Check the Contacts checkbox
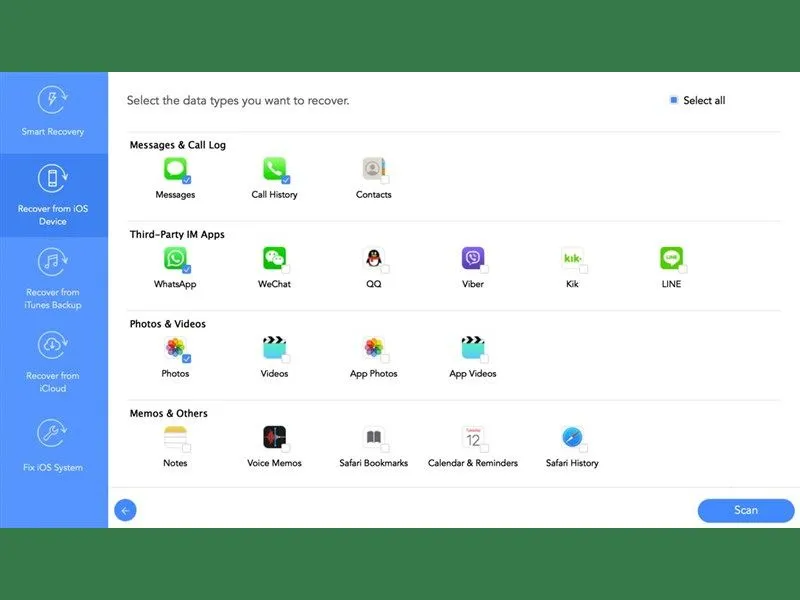 [x=385, y=180]
